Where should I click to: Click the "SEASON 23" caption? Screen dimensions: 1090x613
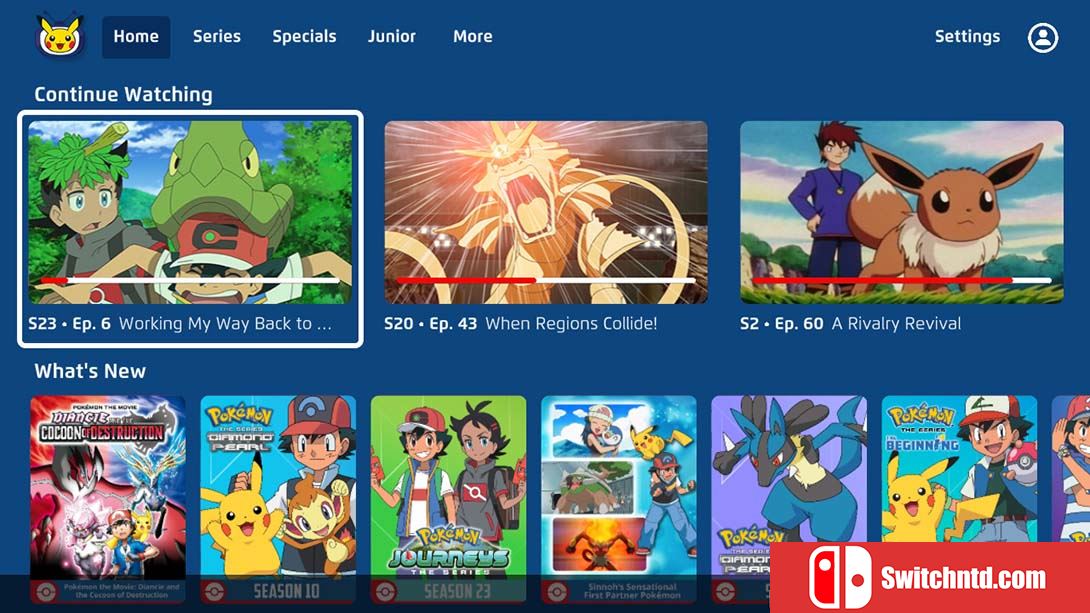(x=457, y=591)
